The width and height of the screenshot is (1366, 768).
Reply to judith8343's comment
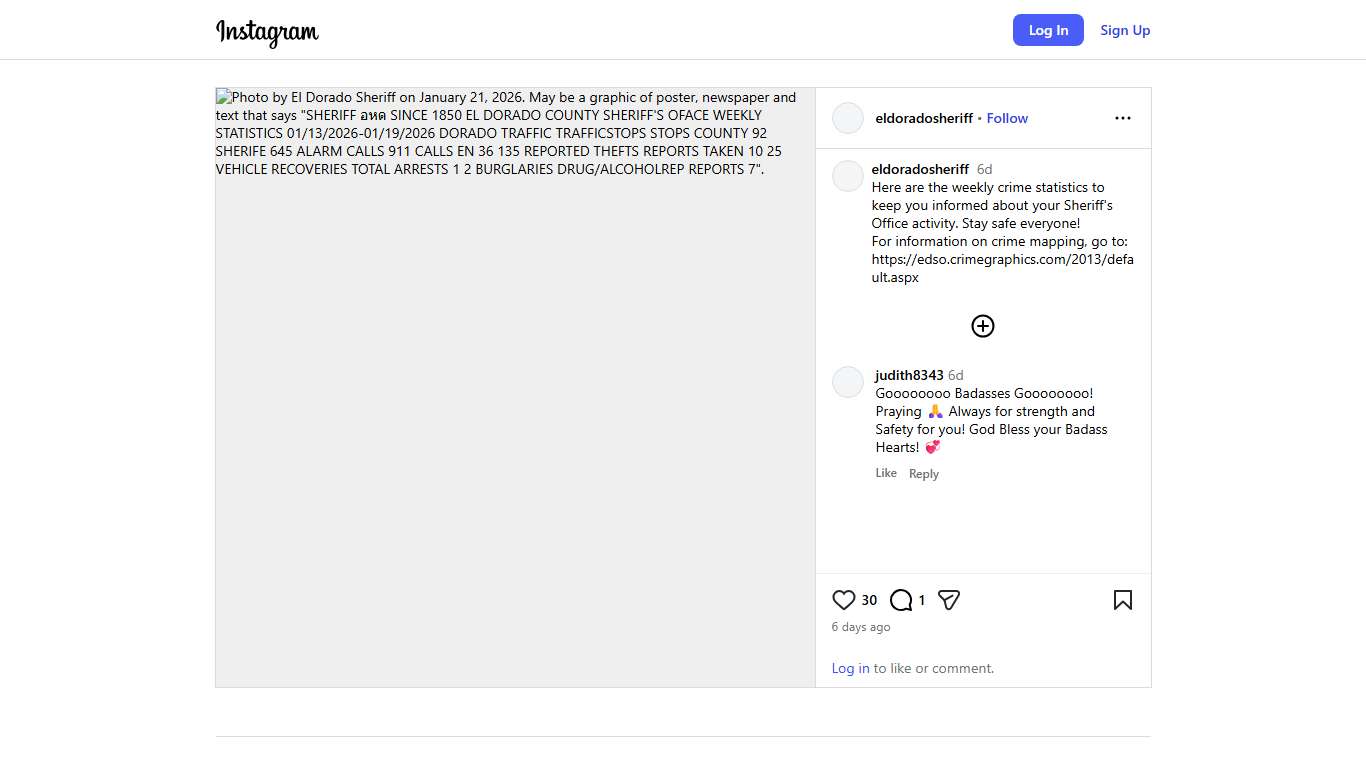tap(924, 474)
